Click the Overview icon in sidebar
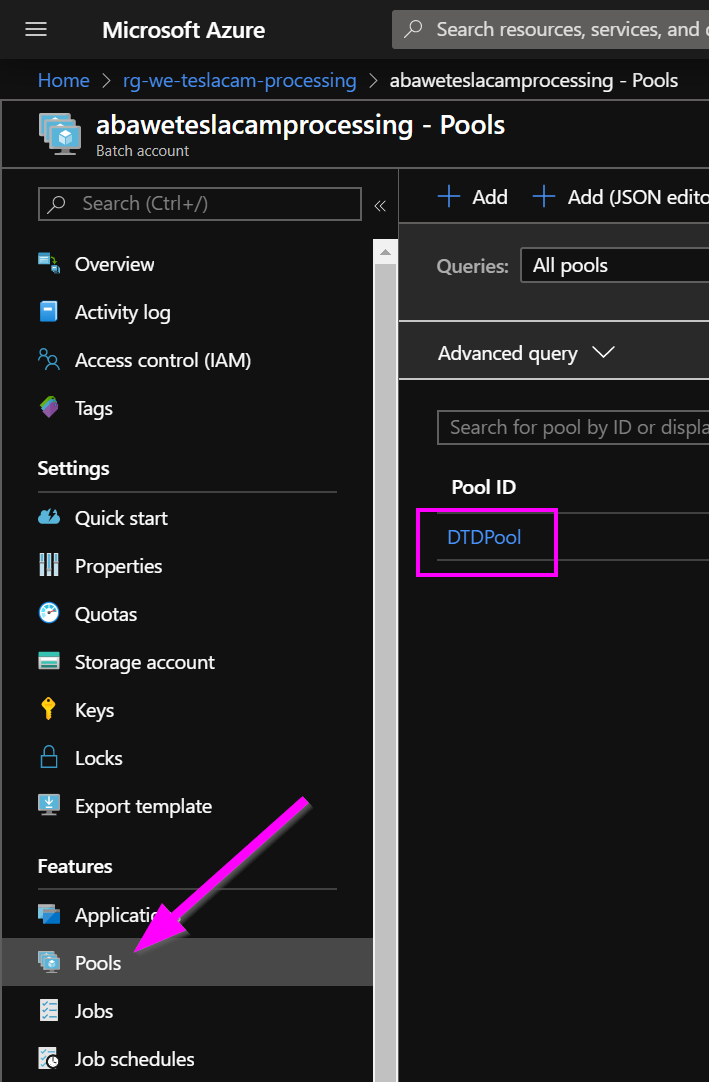The image size is (709, 1082). [x=48, y=264]
